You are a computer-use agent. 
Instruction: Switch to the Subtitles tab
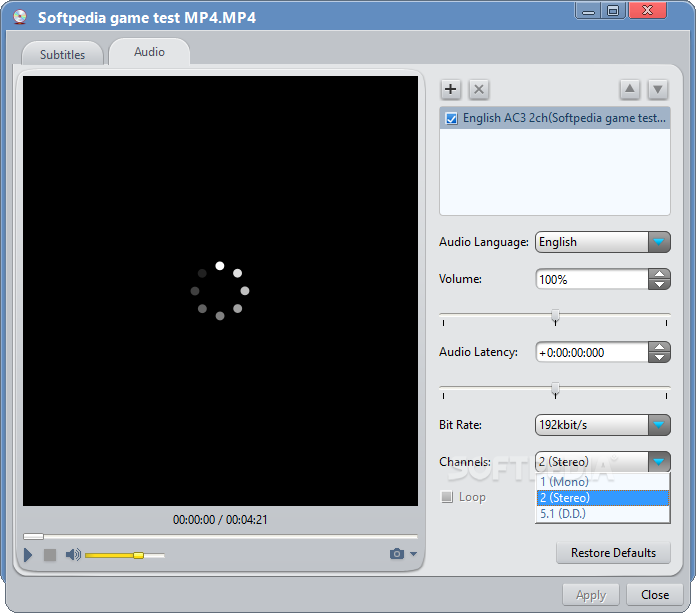63,54
